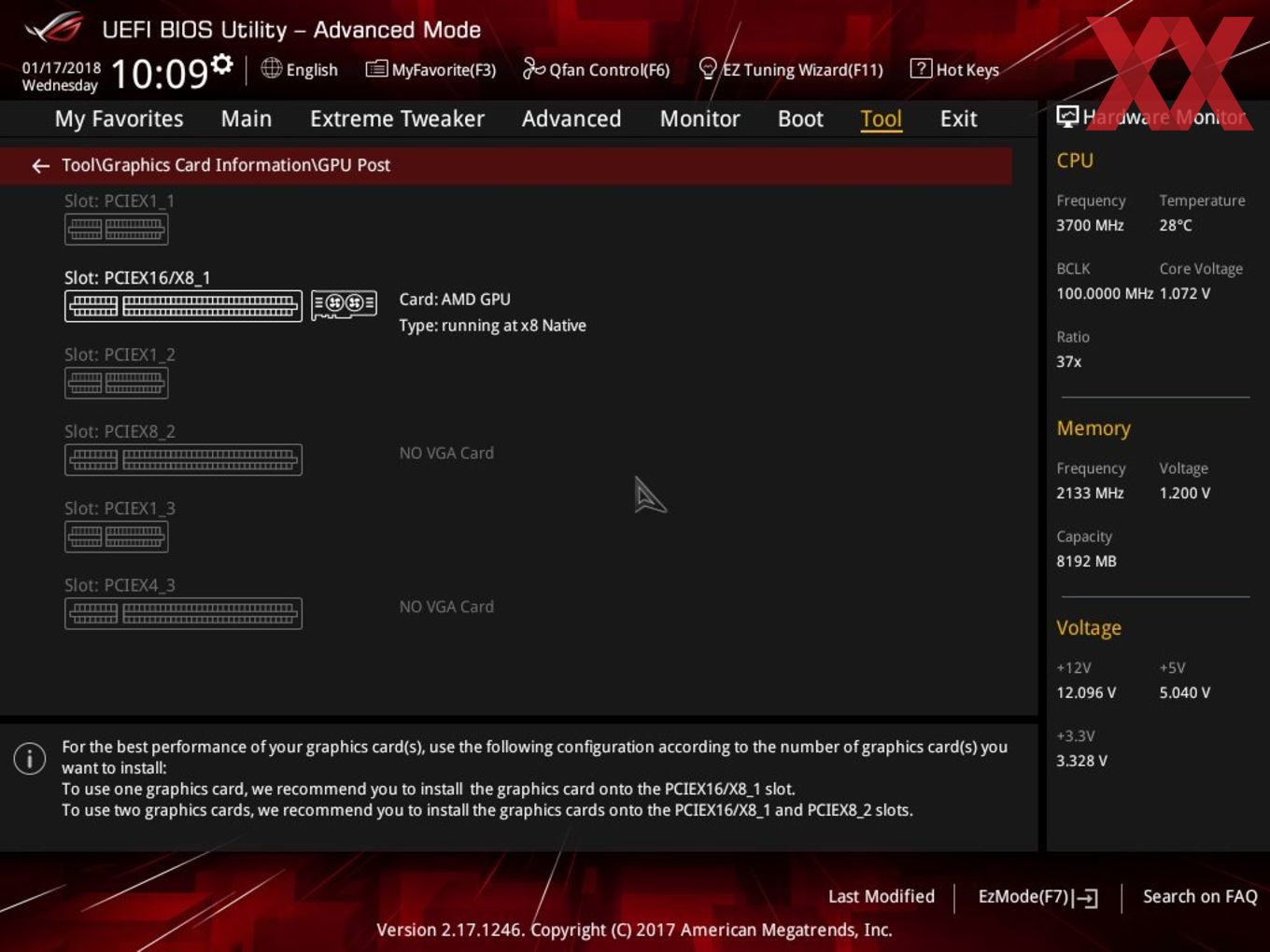
Task: Click +3.3V reading 3.328 V
Action: (1081, 761)
